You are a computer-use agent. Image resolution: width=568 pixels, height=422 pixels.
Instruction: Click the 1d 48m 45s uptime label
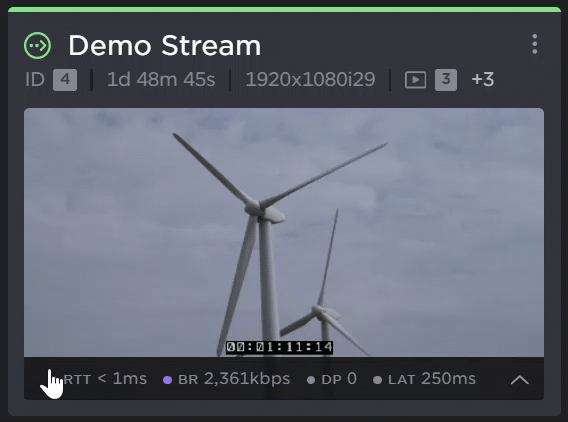(x=161, y=80)
